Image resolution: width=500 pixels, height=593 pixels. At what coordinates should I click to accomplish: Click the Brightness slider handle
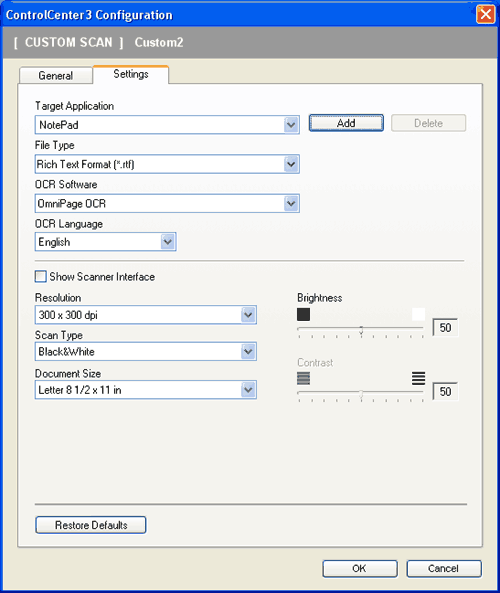coord(361,330)
